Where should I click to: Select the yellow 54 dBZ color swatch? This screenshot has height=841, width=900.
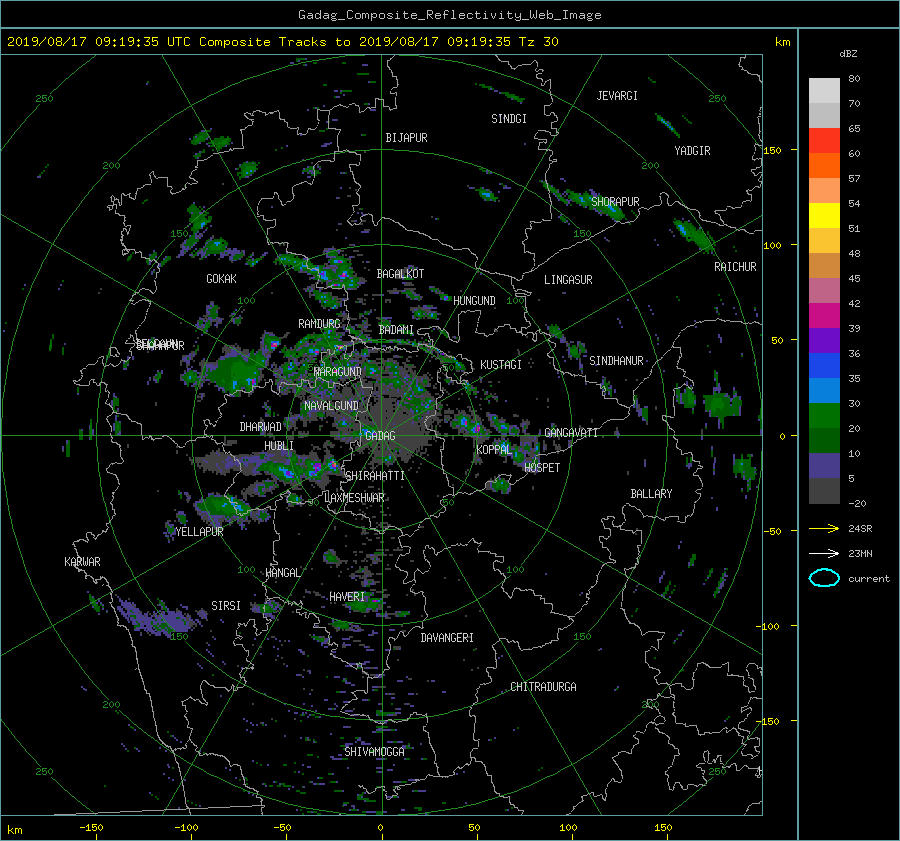[824, 215]
